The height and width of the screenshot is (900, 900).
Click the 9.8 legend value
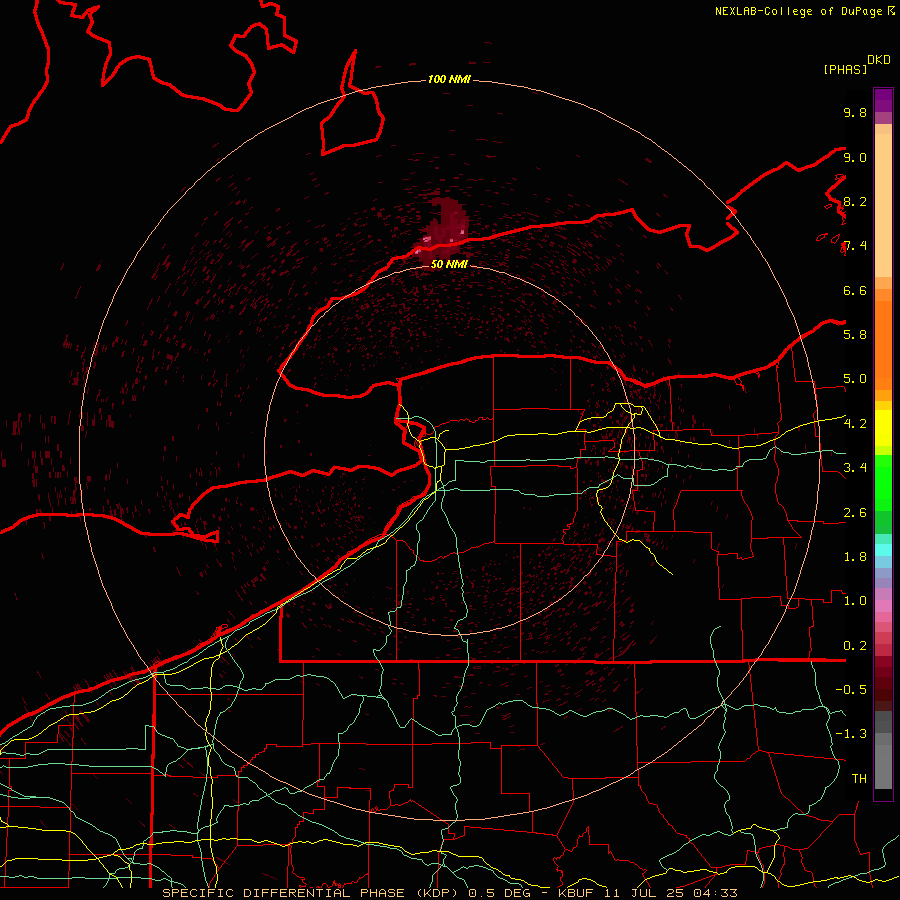(855, 112)
